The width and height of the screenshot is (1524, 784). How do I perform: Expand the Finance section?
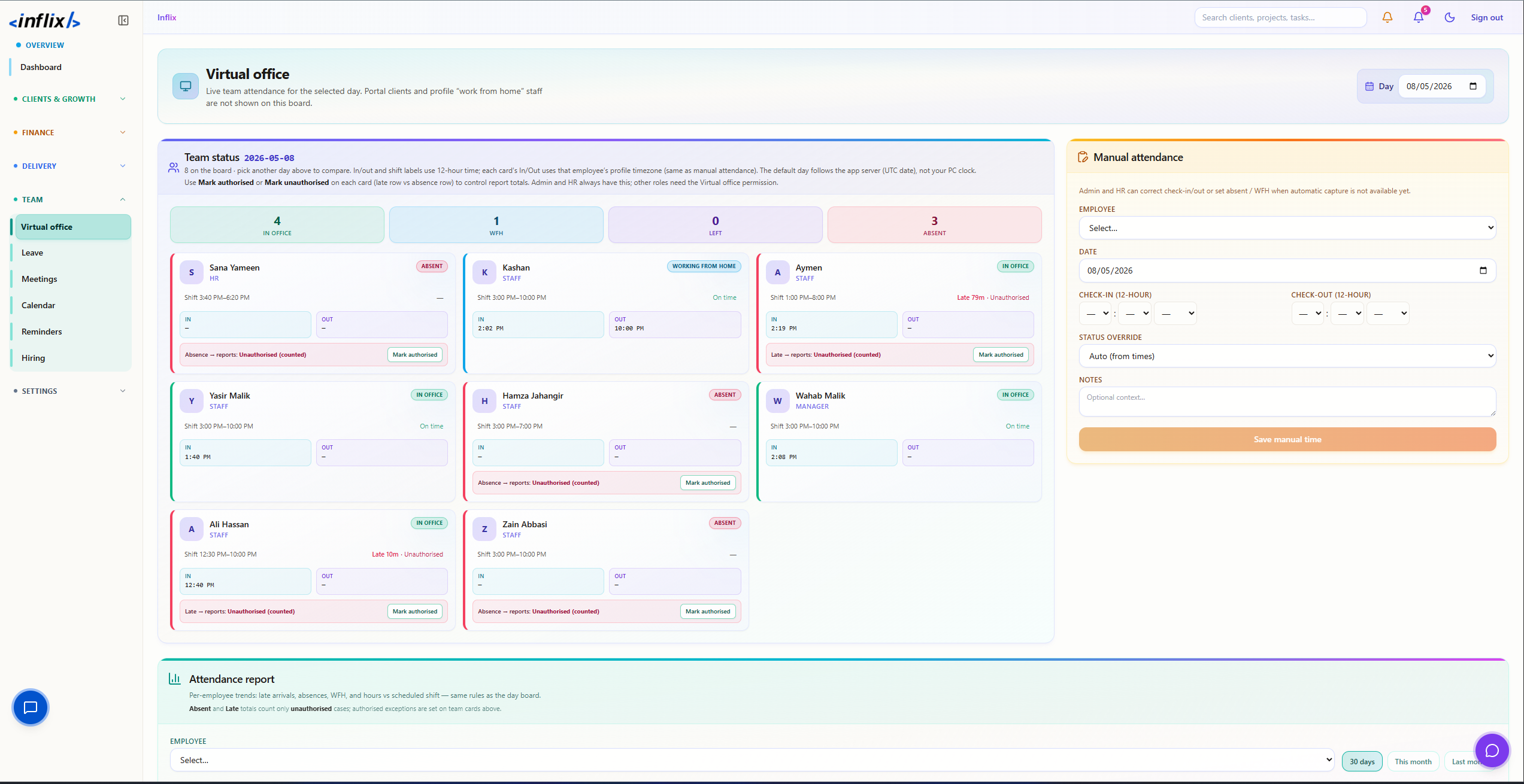(x=71, y=132)
